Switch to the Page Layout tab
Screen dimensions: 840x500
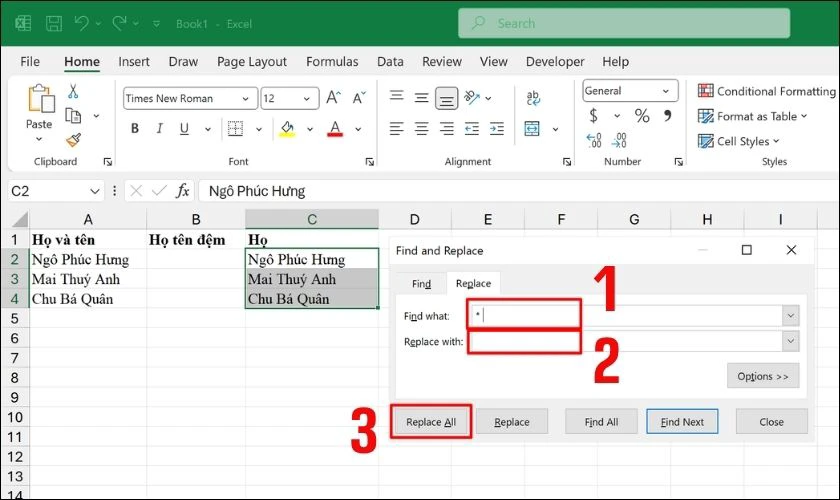click(x=252, y=62)
